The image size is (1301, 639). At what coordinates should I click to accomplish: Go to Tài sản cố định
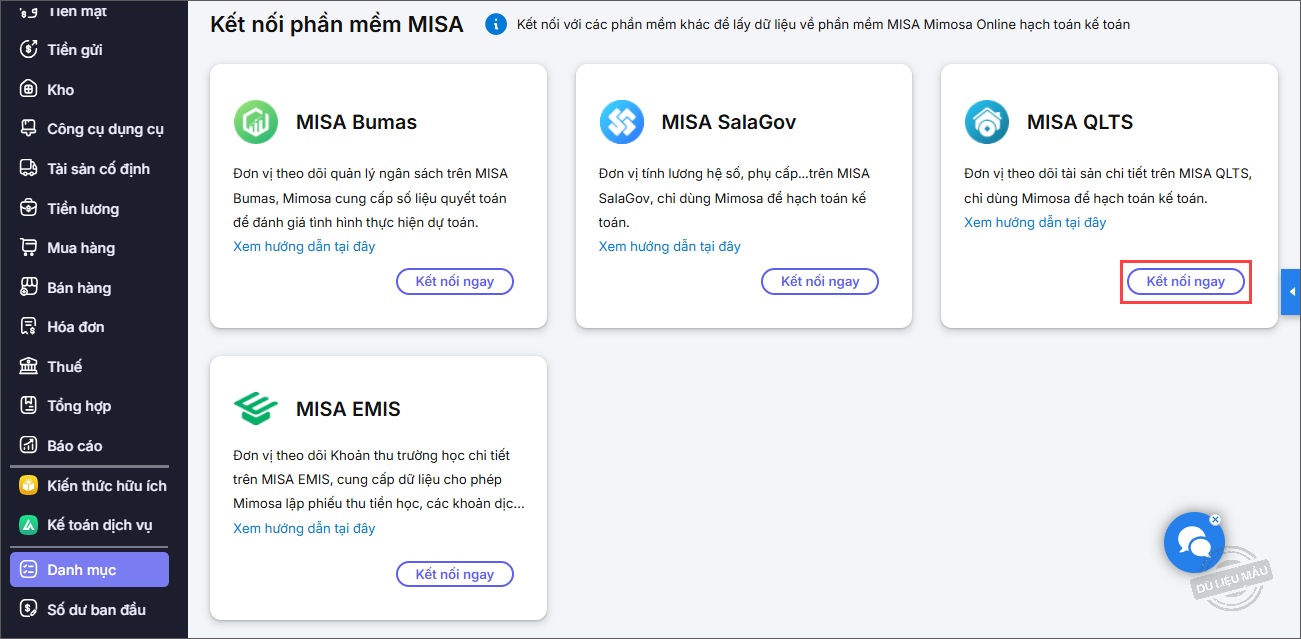(98, 168)
